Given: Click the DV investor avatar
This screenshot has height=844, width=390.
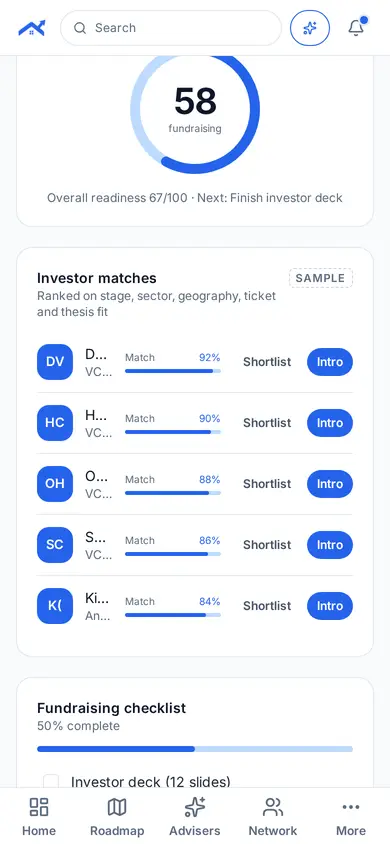Looking at the screenshot, I should click(x=55, y=362).
